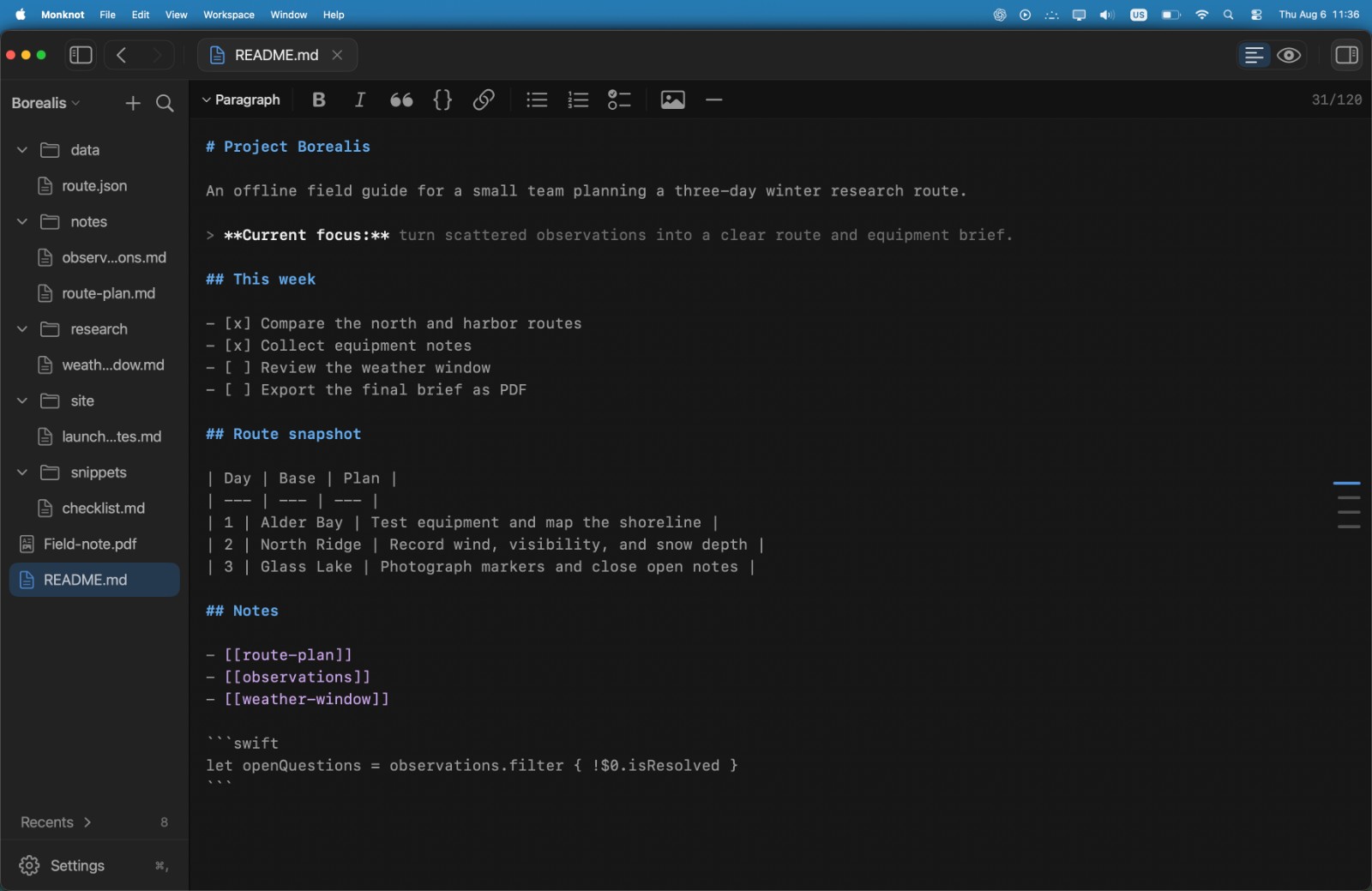This screenshot has height=891, width=1372.
Task: Insert a bulleted list
Action: pos(537,99)
